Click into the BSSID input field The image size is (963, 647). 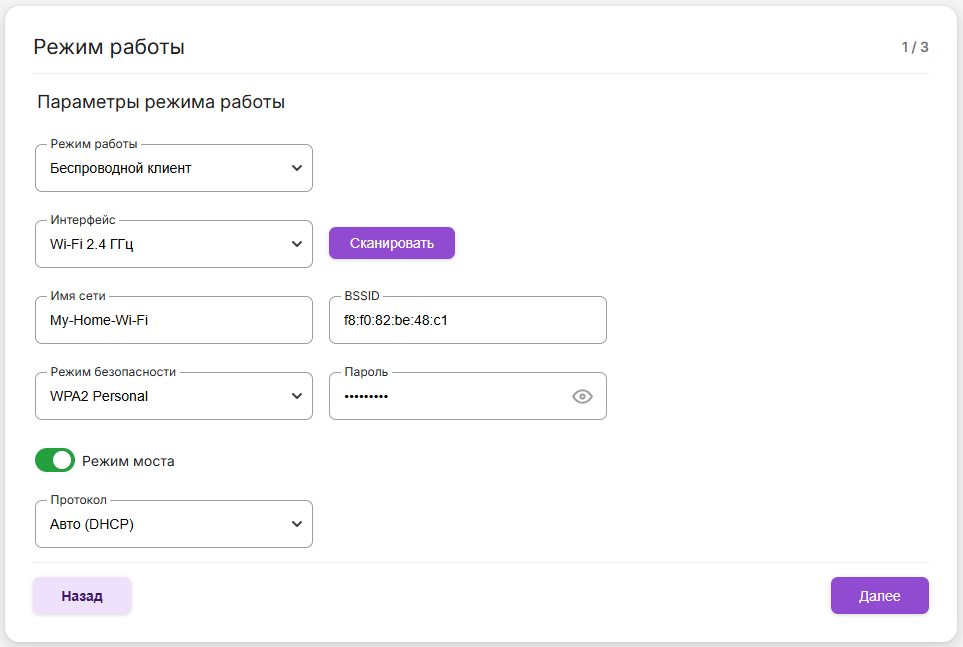467,321
